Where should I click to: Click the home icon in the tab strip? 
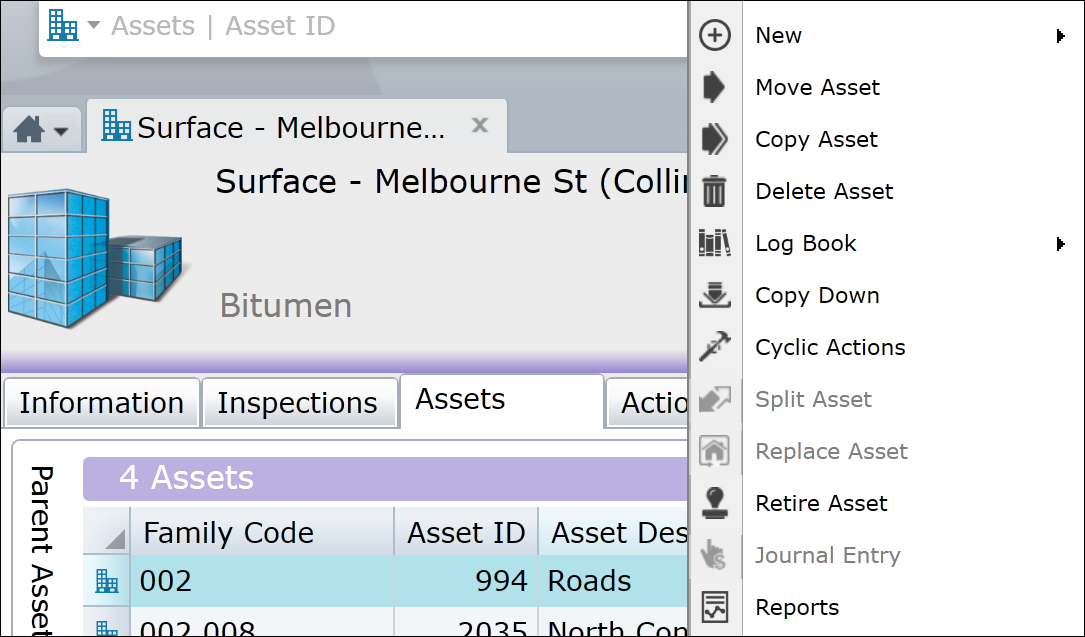click(29, 129)
